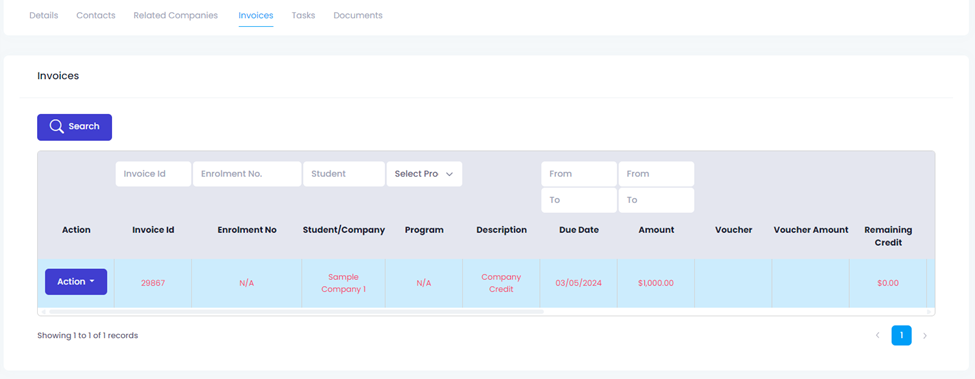Click the horizontal table scrollbar
Image resolution: width=975 pixels, height=379 pixels.
coord(296,311)
